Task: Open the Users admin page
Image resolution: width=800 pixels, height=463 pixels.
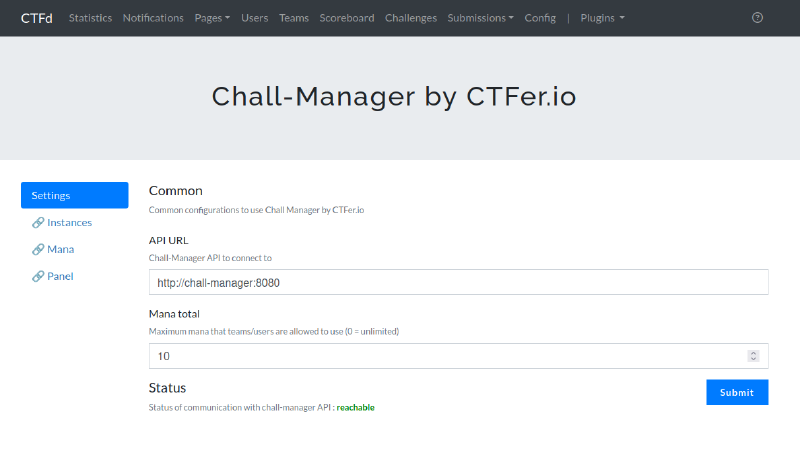Action: point(255,18)
